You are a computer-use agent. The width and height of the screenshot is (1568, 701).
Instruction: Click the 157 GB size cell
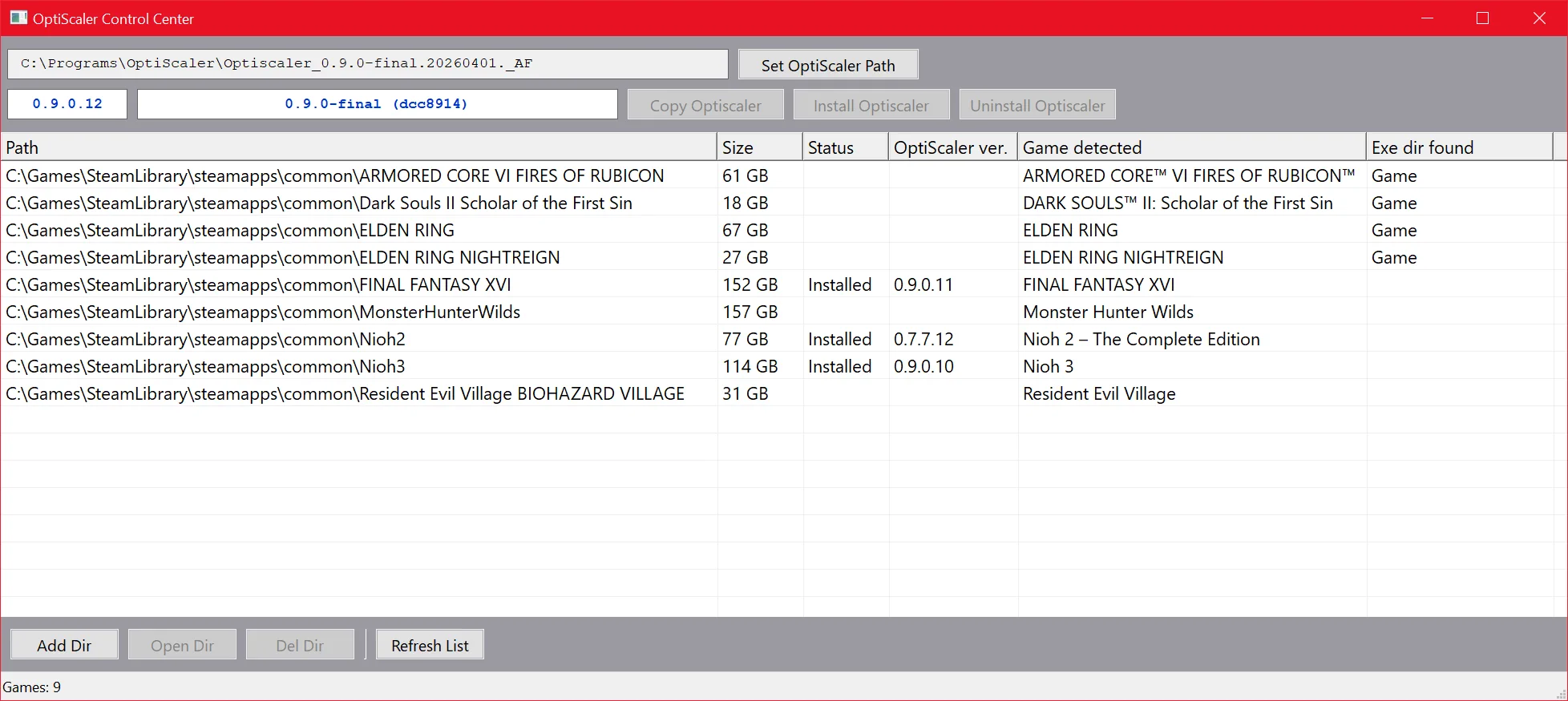coord(750,312)
